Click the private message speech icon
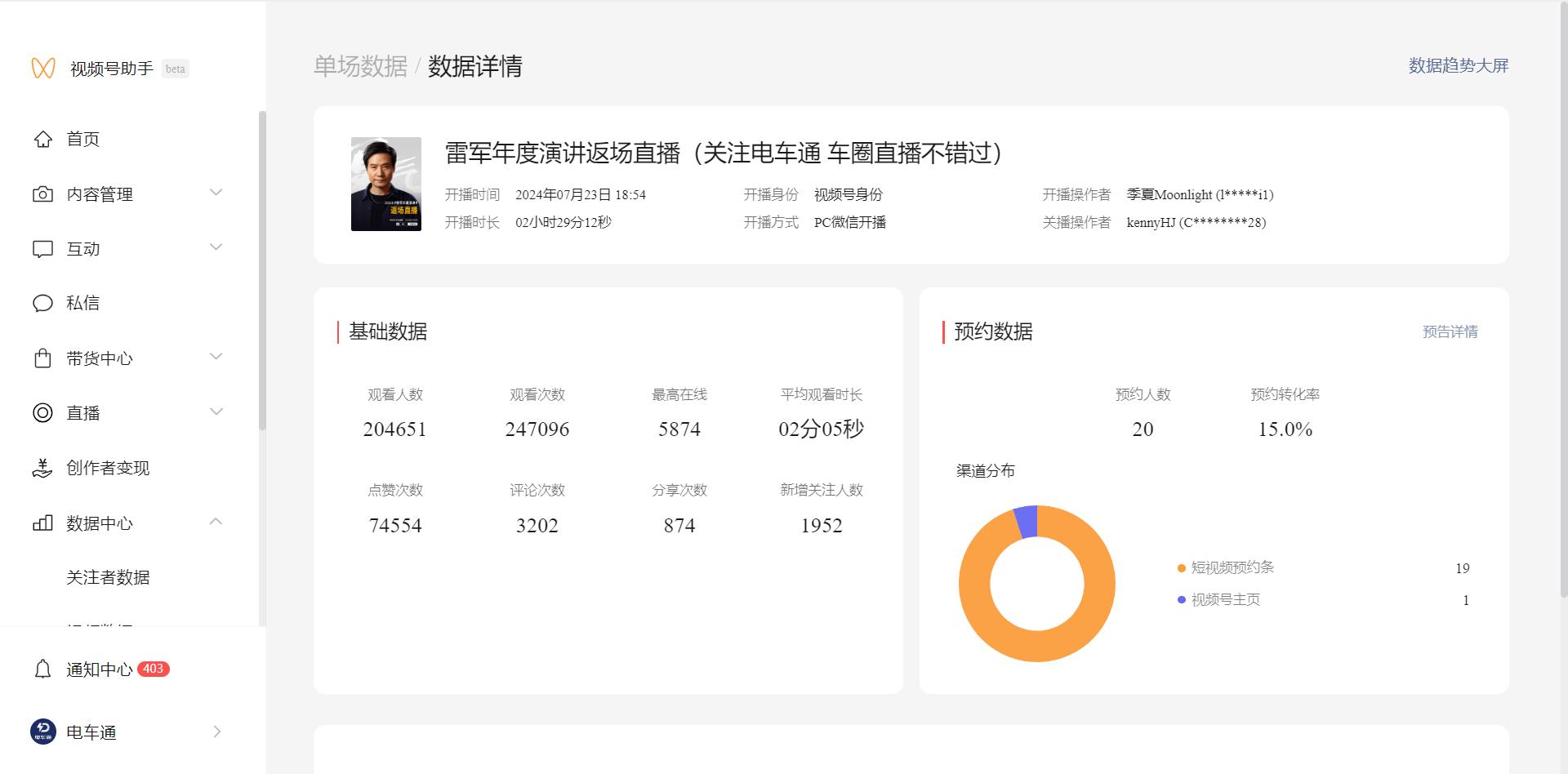 tap(42, 304)
